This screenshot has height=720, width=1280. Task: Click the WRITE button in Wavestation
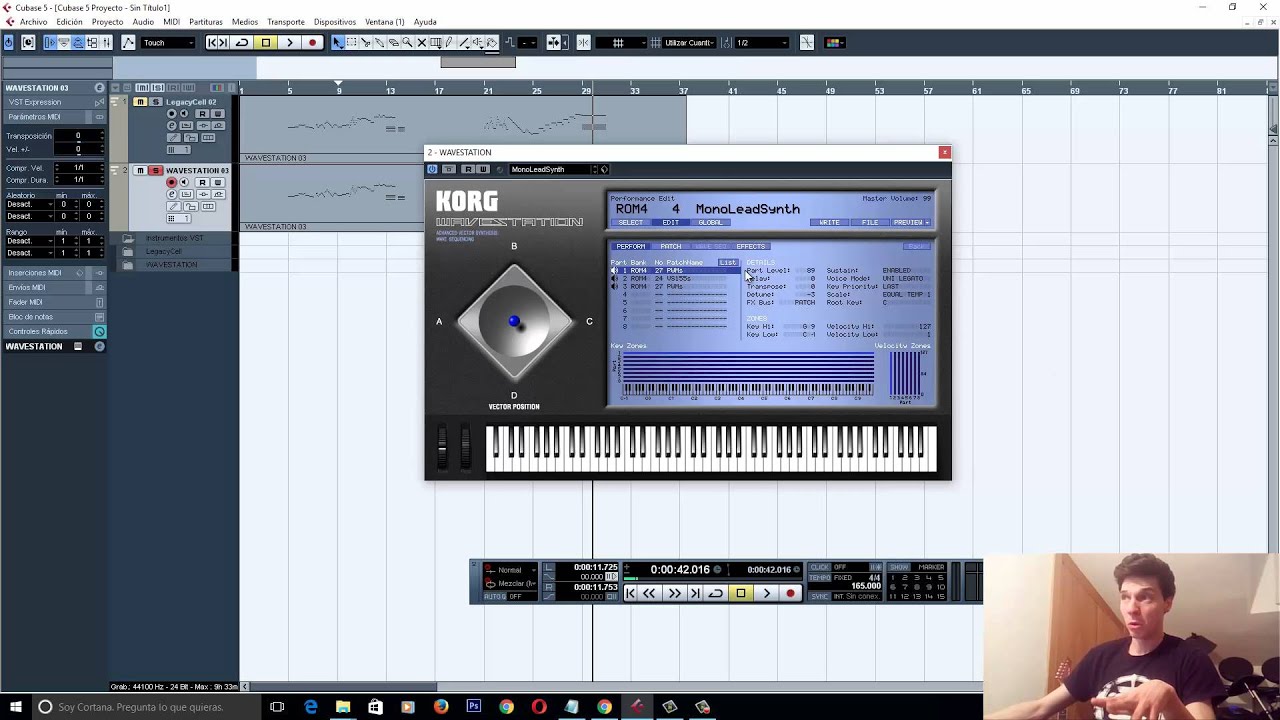click(829, 222)
